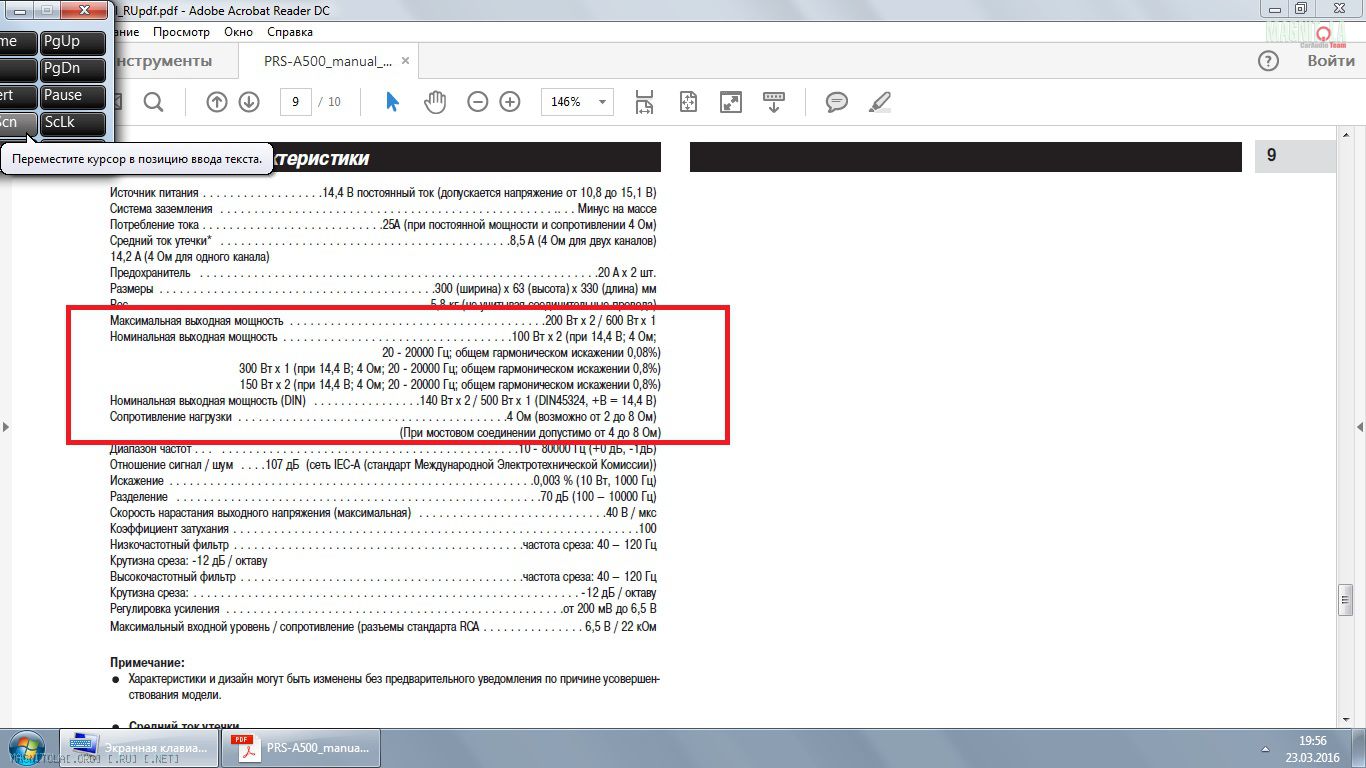Select the highlight text pen tool
The width and height of the screenshot is (1366, 768).
[x=880, y=102]
